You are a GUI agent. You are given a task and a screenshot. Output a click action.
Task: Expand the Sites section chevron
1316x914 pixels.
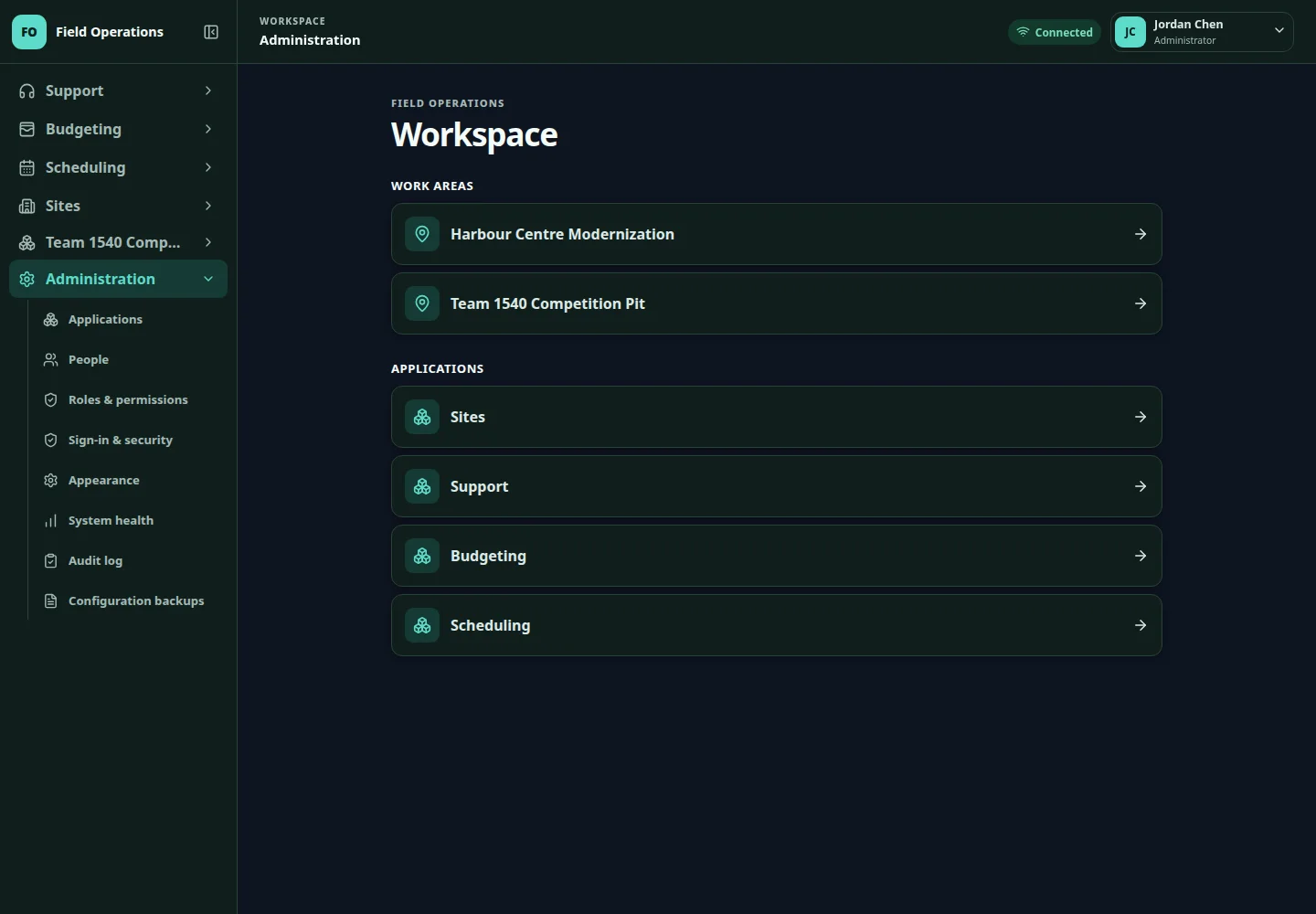[x=208, y=206]
